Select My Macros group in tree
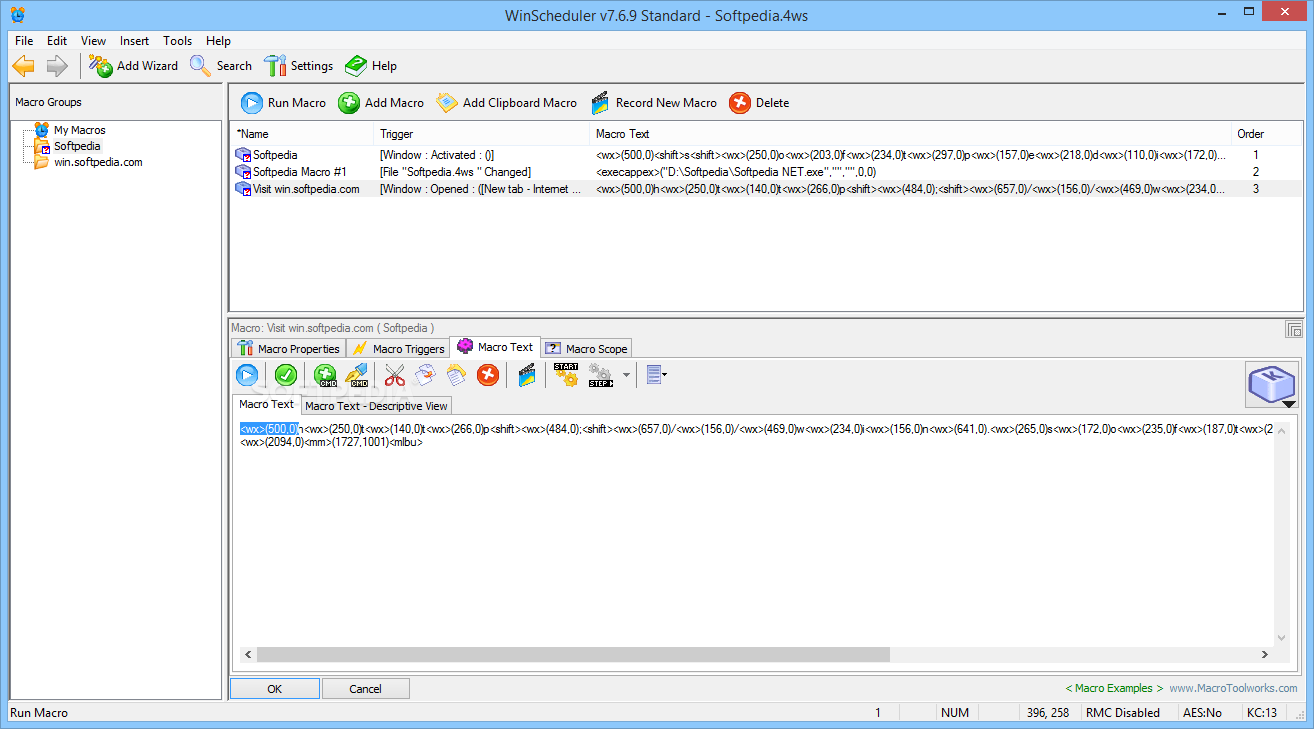 [x=79, y=130]
